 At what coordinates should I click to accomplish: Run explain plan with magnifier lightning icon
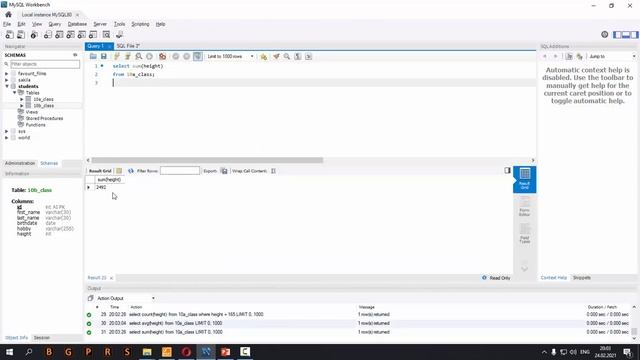139,56
